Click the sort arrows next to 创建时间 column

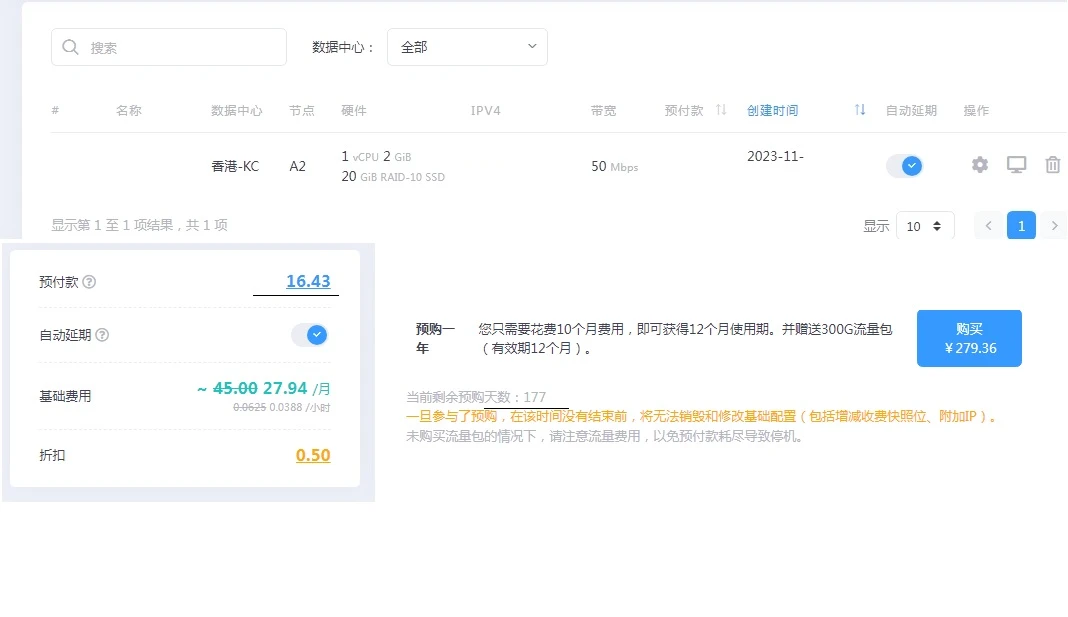[859, 110]
